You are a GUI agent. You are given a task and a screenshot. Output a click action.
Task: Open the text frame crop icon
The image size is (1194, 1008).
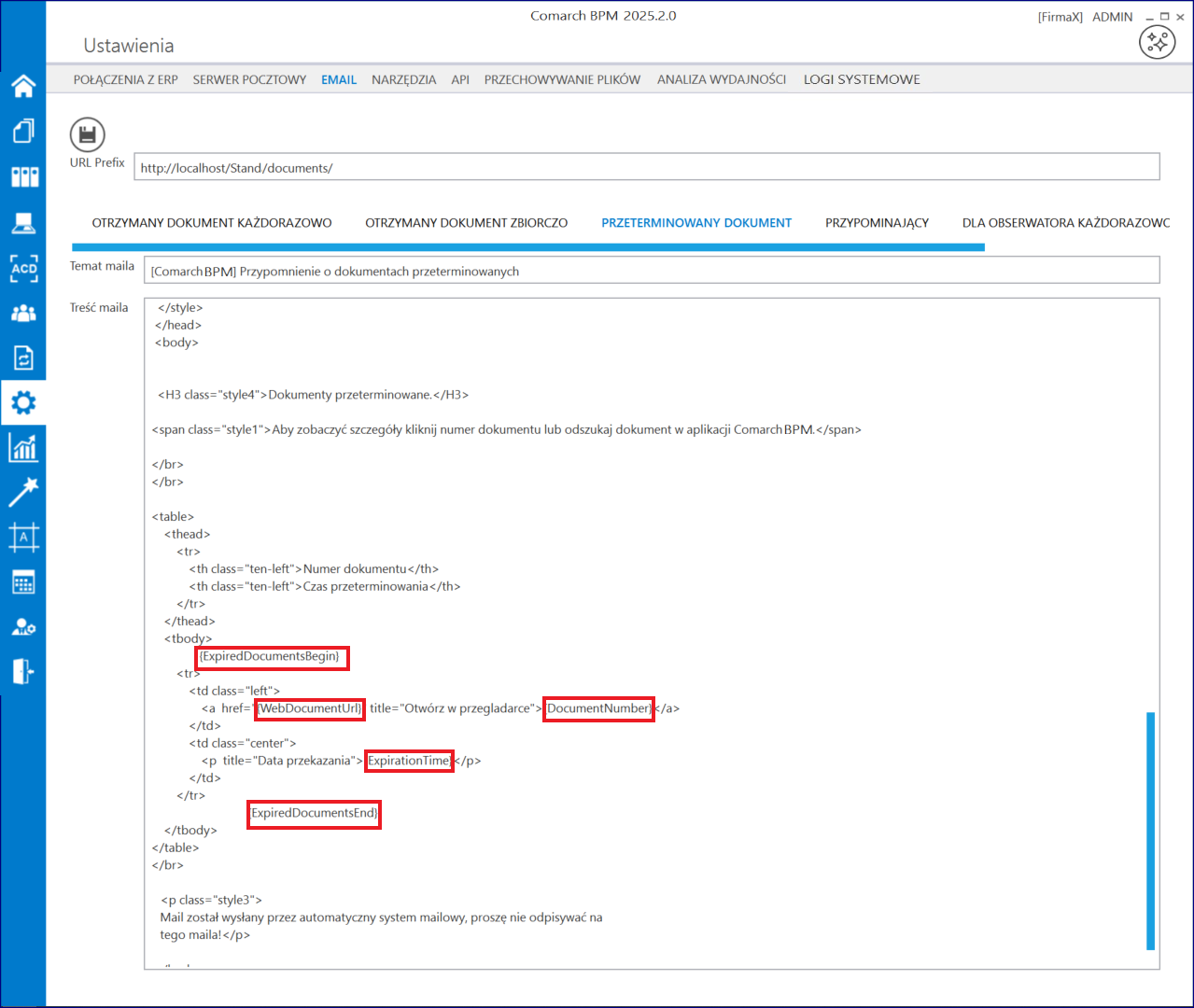click(23, 537)
